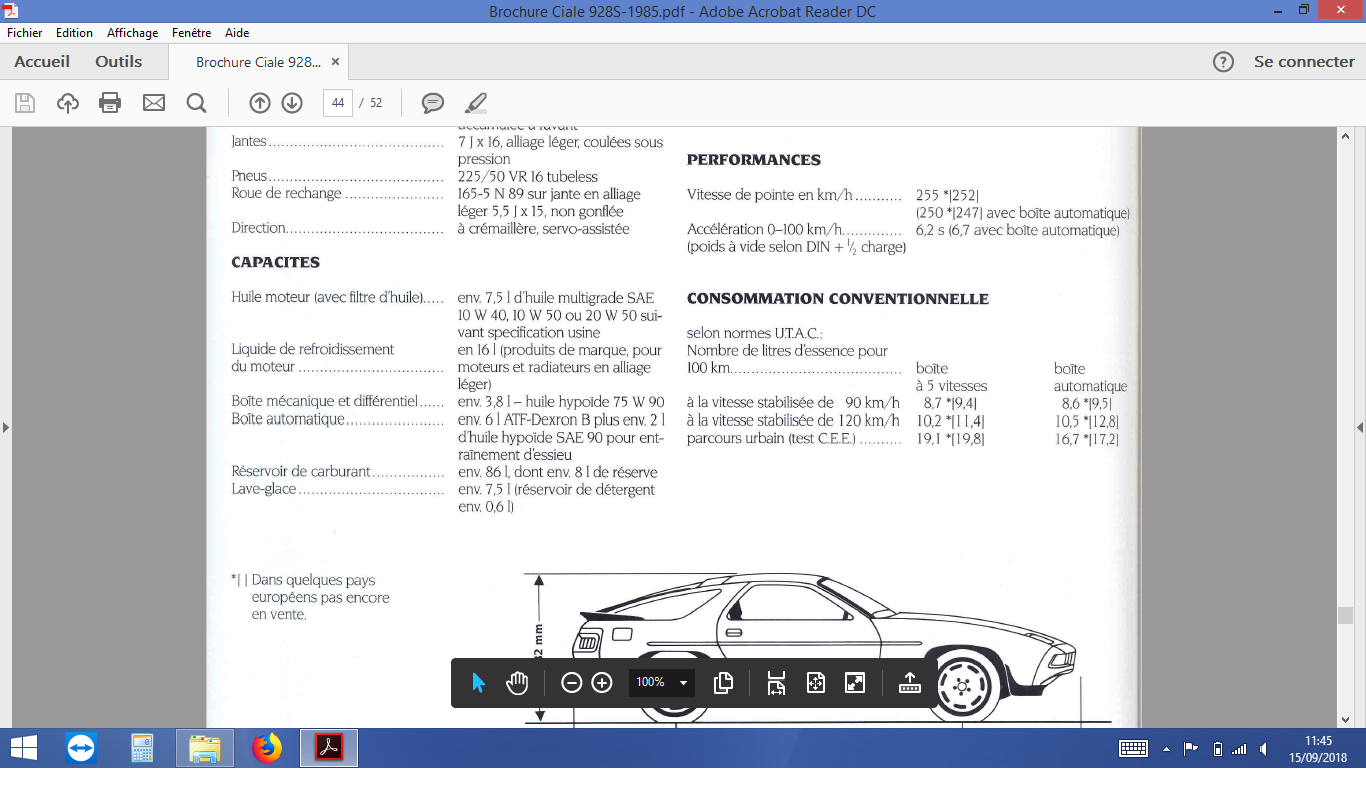
Task: Click the 'Réservoir de carburant' label
Action: tap(301, 472)
